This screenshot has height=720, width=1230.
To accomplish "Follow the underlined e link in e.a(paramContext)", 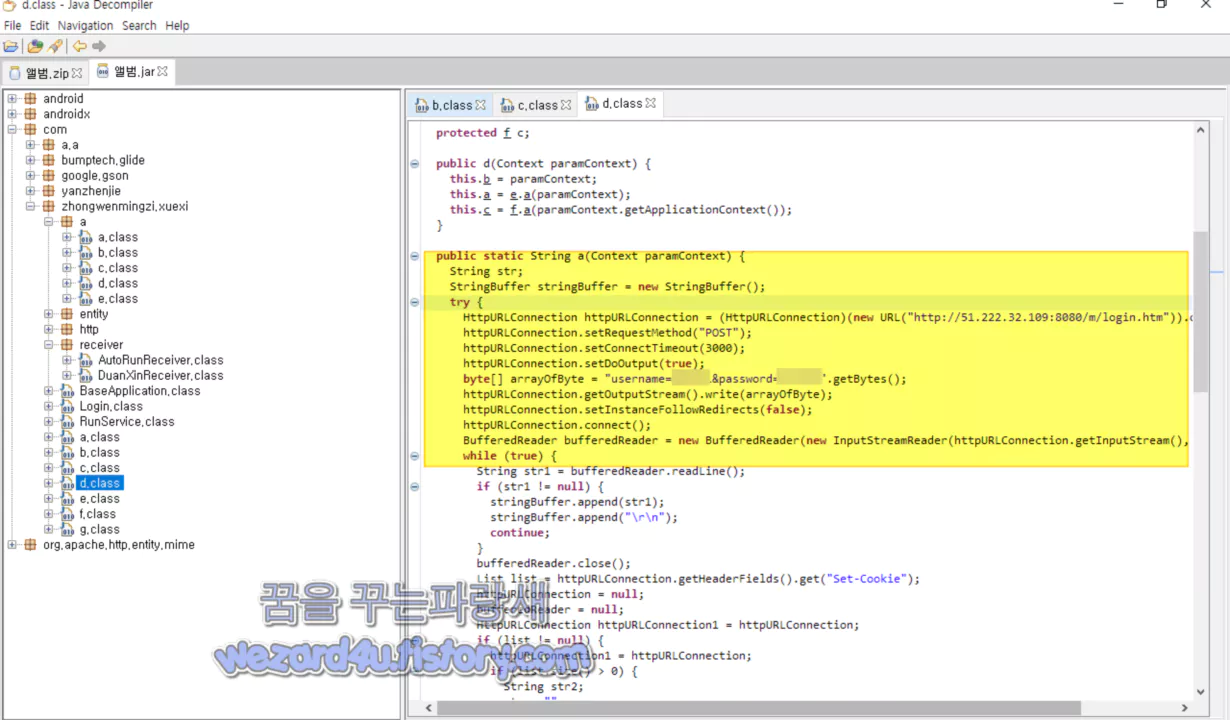I will 513,195.
